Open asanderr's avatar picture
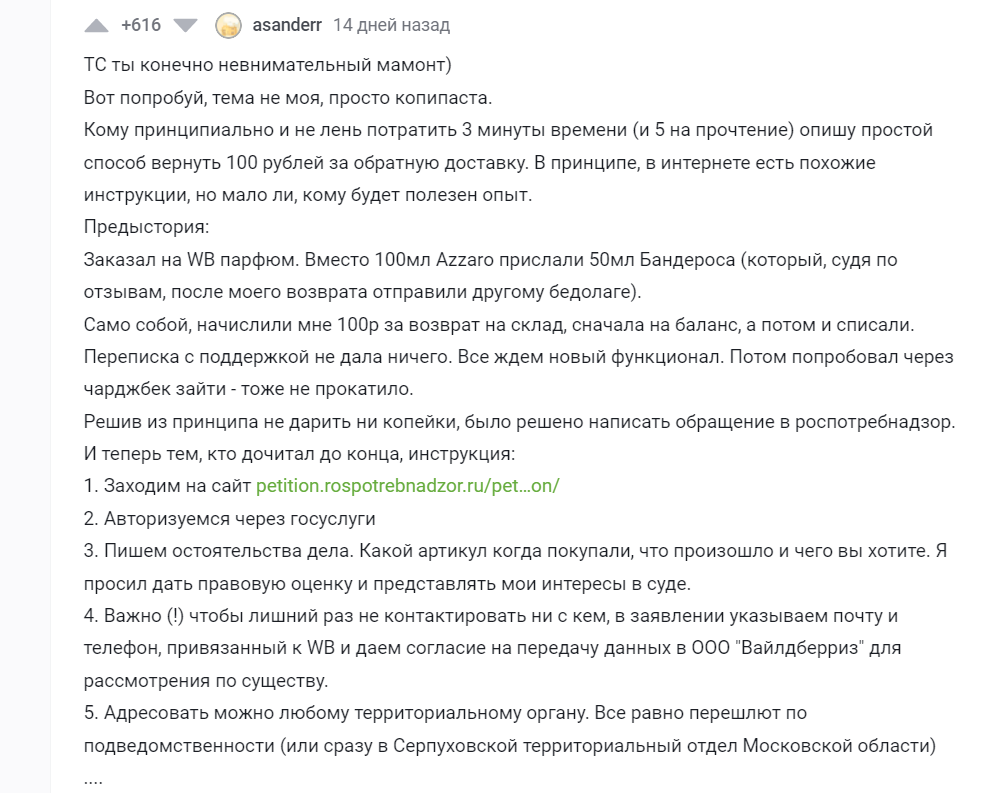 tap(228, 25)
